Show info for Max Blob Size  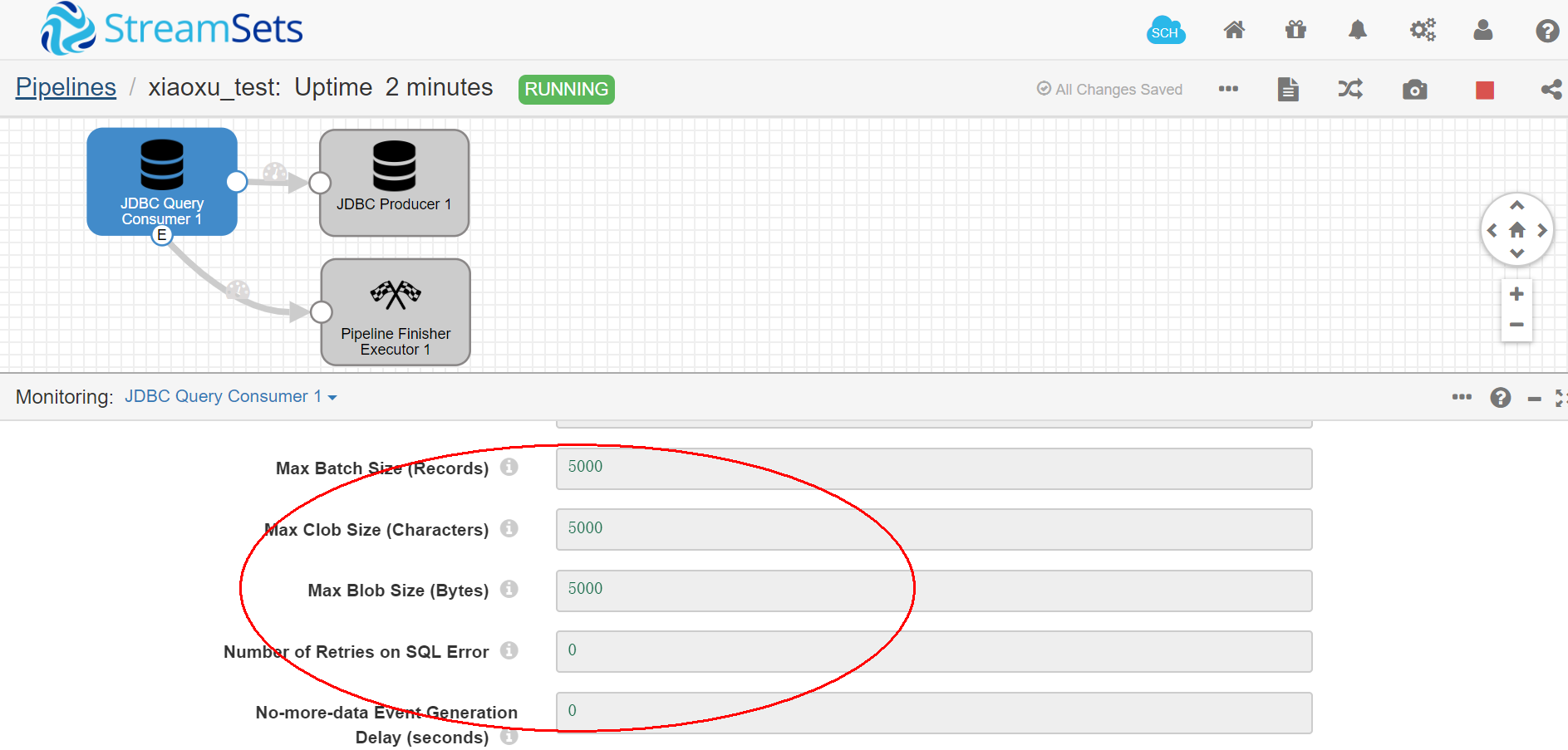coord(509,589)
